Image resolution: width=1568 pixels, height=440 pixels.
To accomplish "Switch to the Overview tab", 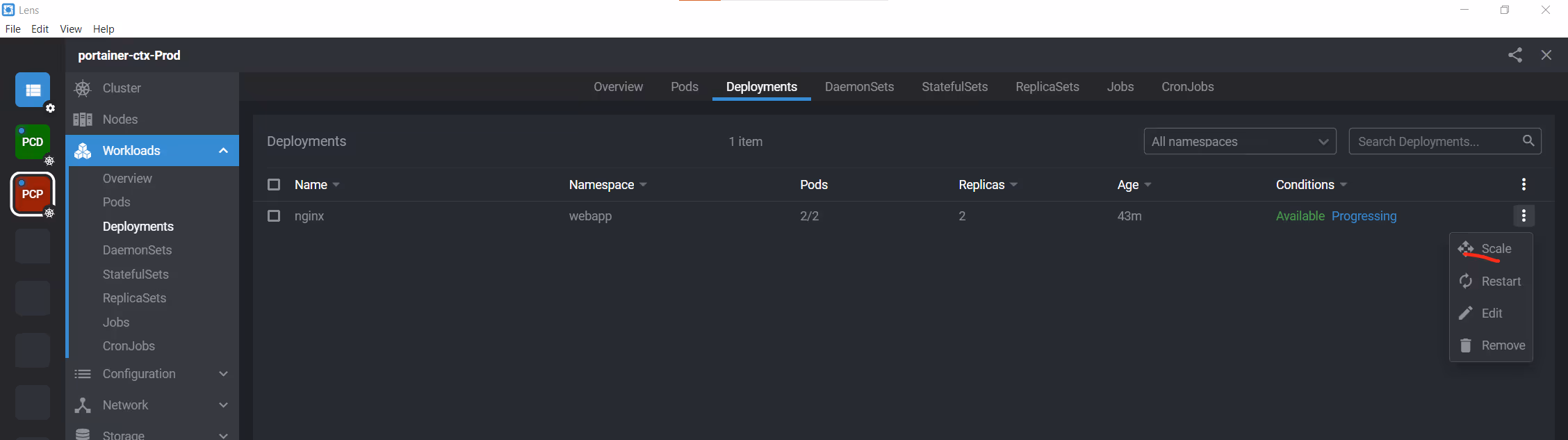I will point(619,87).
